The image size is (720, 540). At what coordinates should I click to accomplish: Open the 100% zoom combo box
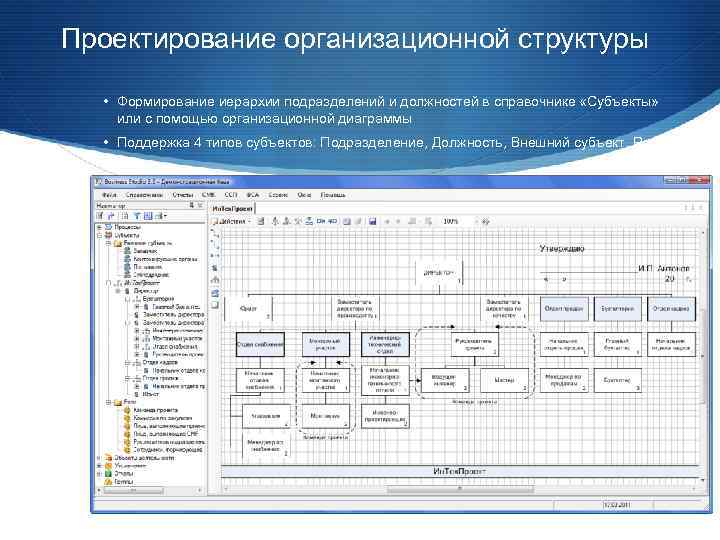coord(461,221)
